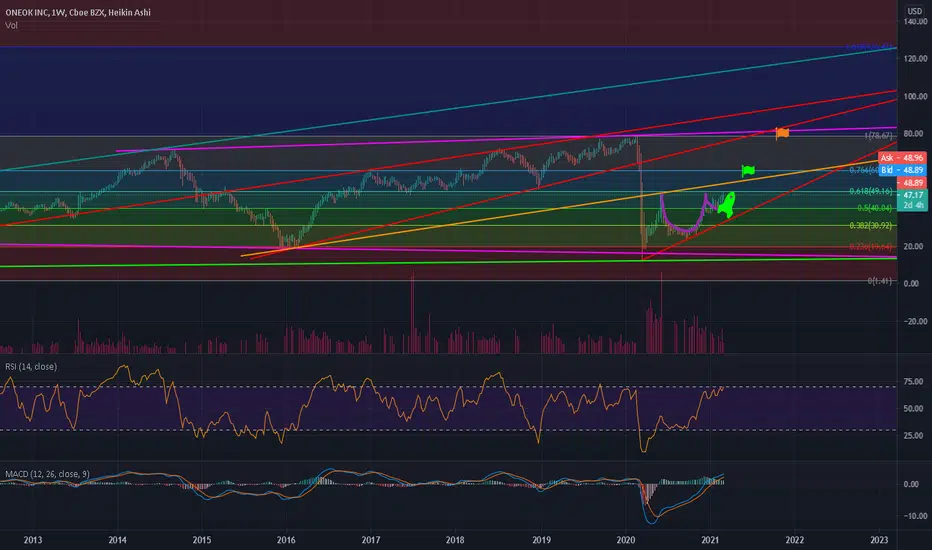Click the 0.382(30.92) Fibonacci level label

click(871, 226)
